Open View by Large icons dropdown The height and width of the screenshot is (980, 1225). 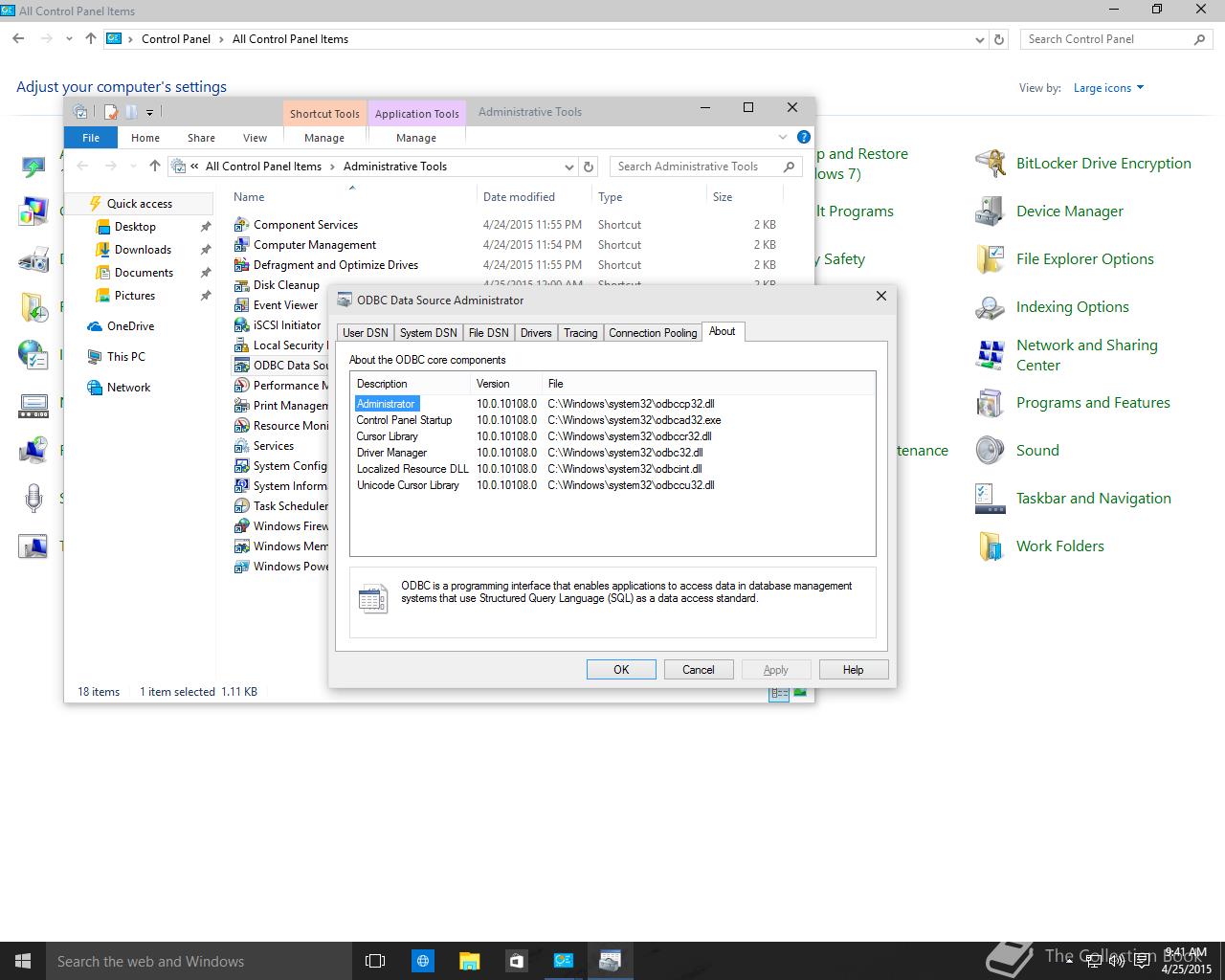click(1108, 88)
